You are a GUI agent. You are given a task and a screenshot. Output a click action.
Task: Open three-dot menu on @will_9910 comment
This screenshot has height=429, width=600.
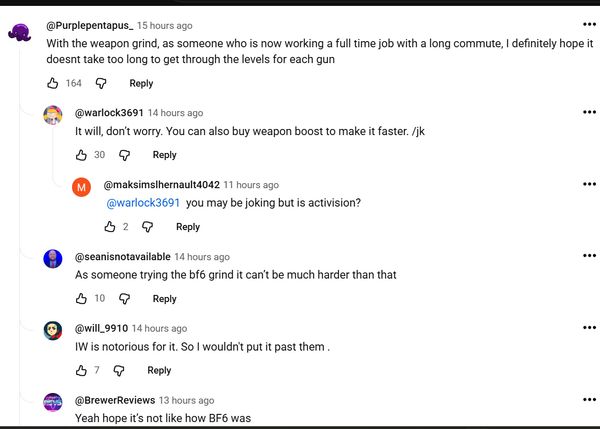coord(589,328)
